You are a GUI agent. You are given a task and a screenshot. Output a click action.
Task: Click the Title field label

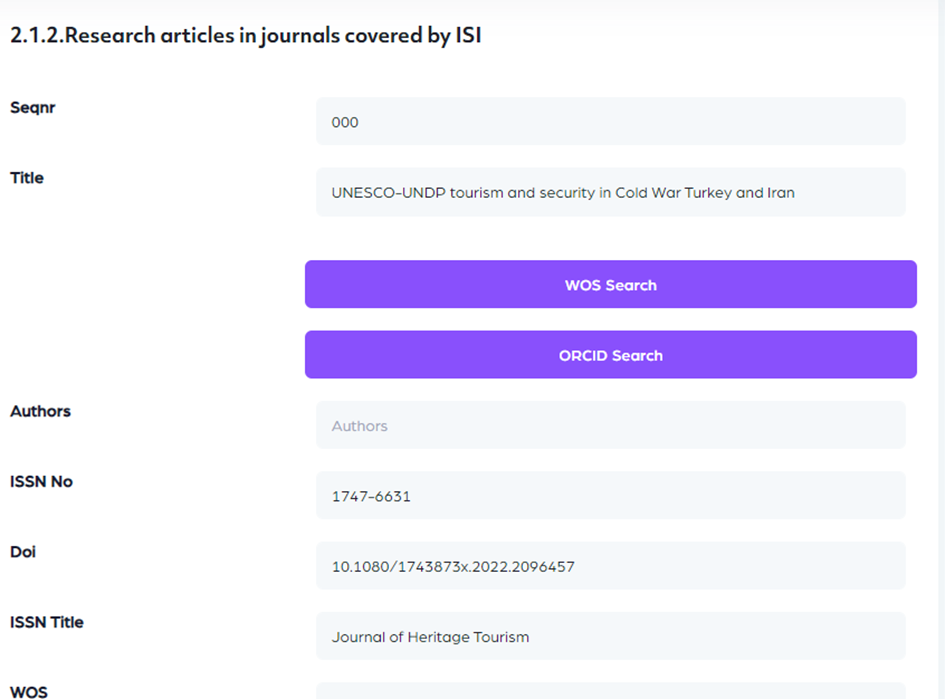click(27, 178)
